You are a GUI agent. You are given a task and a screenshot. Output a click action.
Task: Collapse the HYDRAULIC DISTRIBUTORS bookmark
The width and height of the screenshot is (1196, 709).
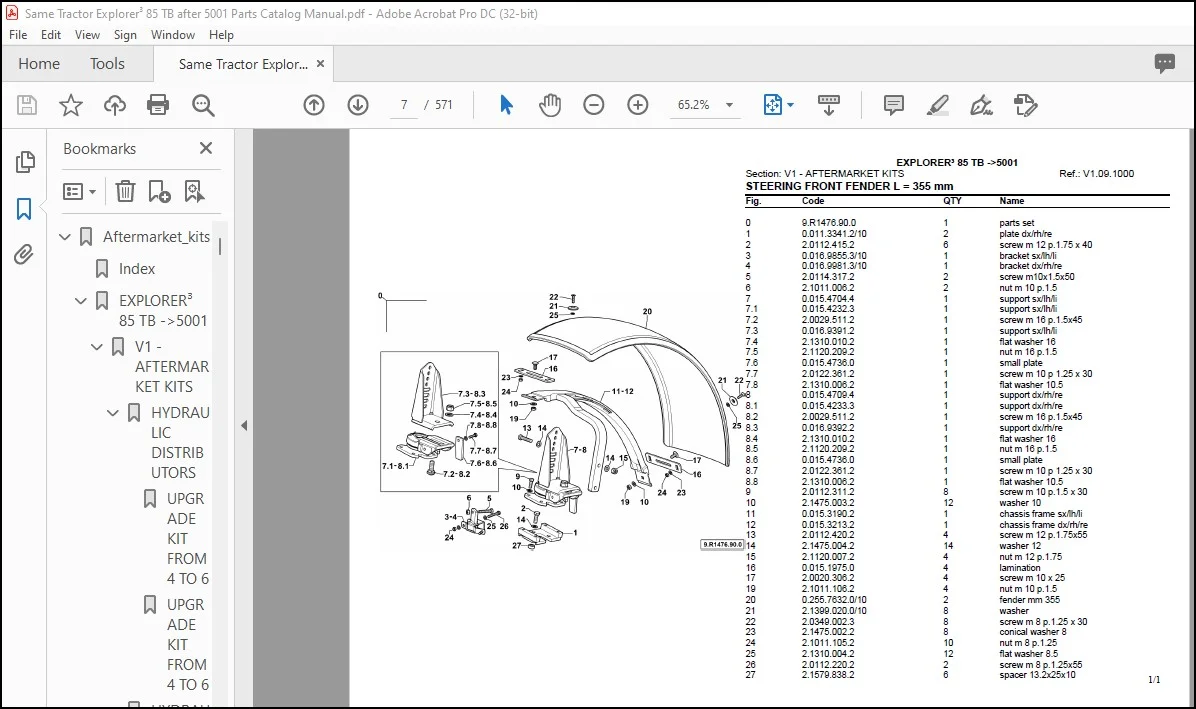click(113, 412)
